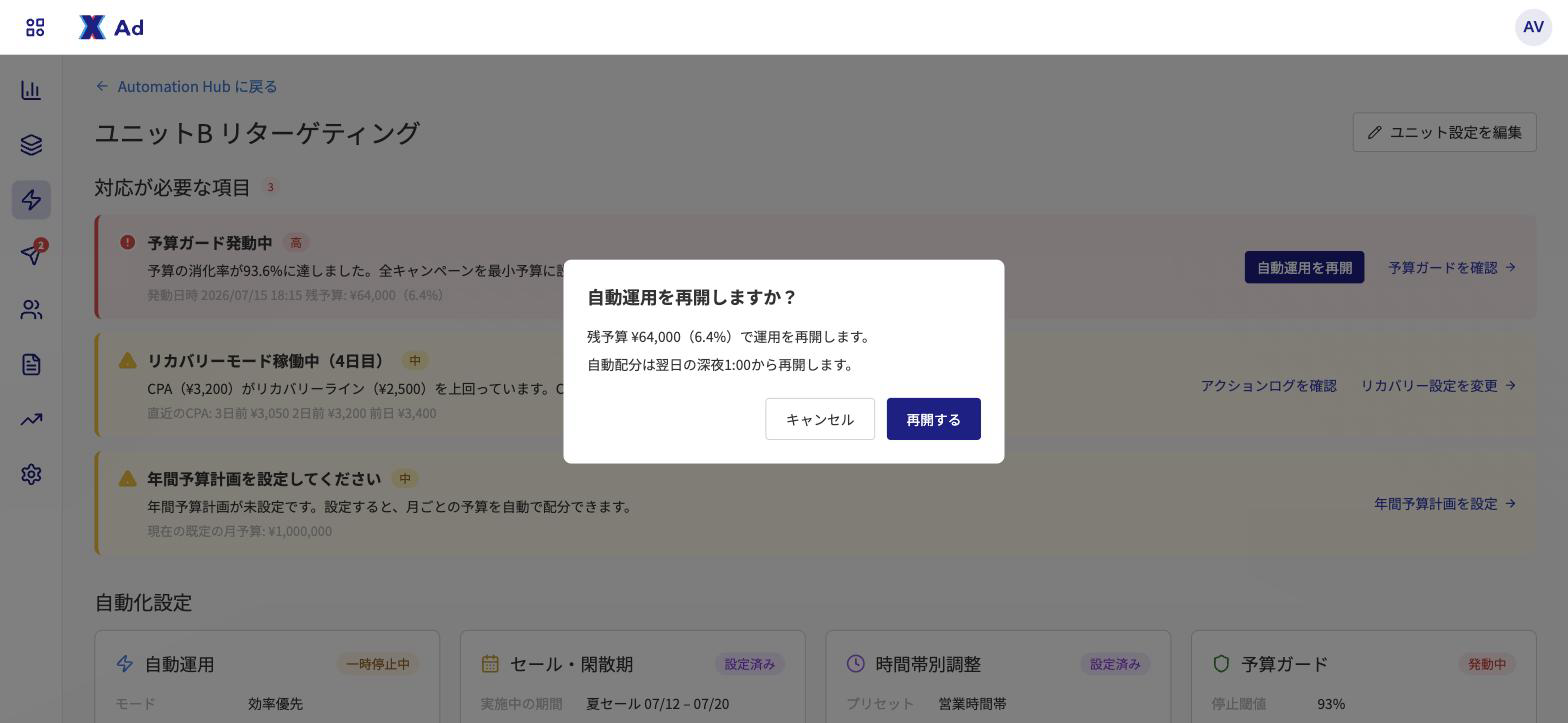This screenshot has height=723, width=1568.
Task: Go back via Automation Hub に戻る link
Action: (x=187, y=86)
